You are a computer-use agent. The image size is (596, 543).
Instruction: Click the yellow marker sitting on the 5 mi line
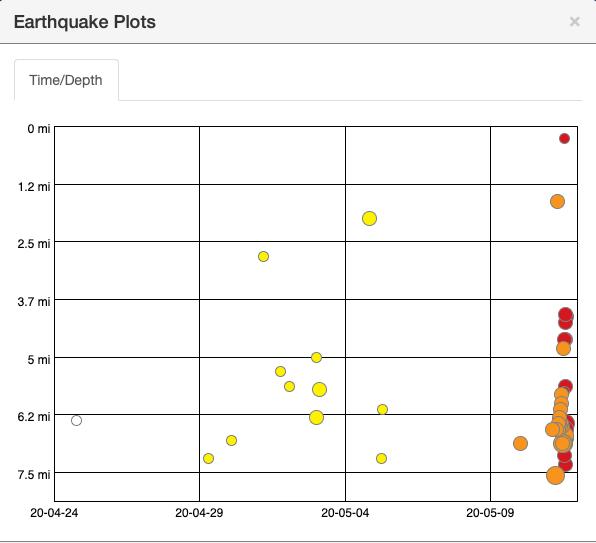[316, 357]
